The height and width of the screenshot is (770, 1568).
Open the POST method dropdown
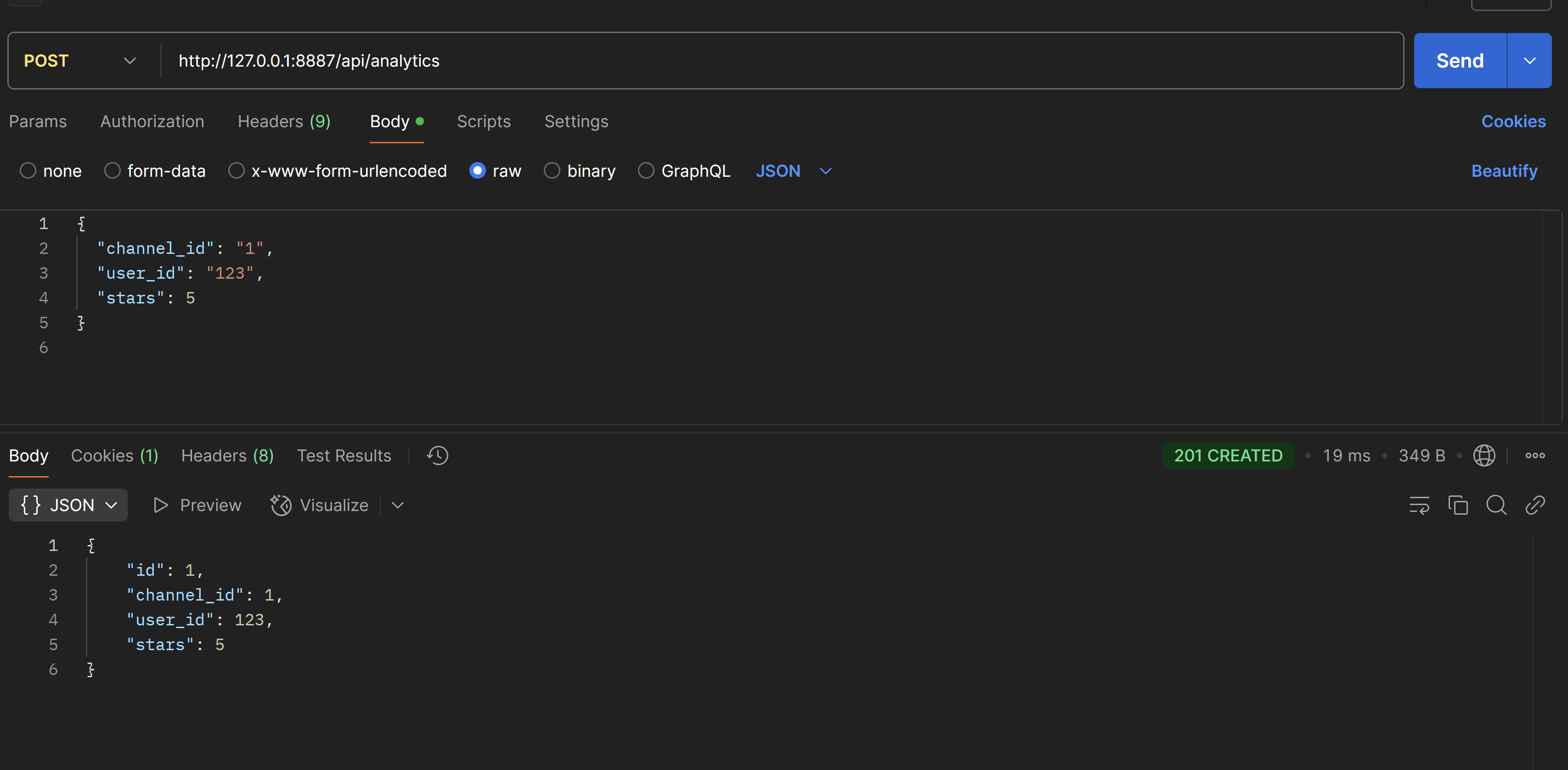point(79,61)
